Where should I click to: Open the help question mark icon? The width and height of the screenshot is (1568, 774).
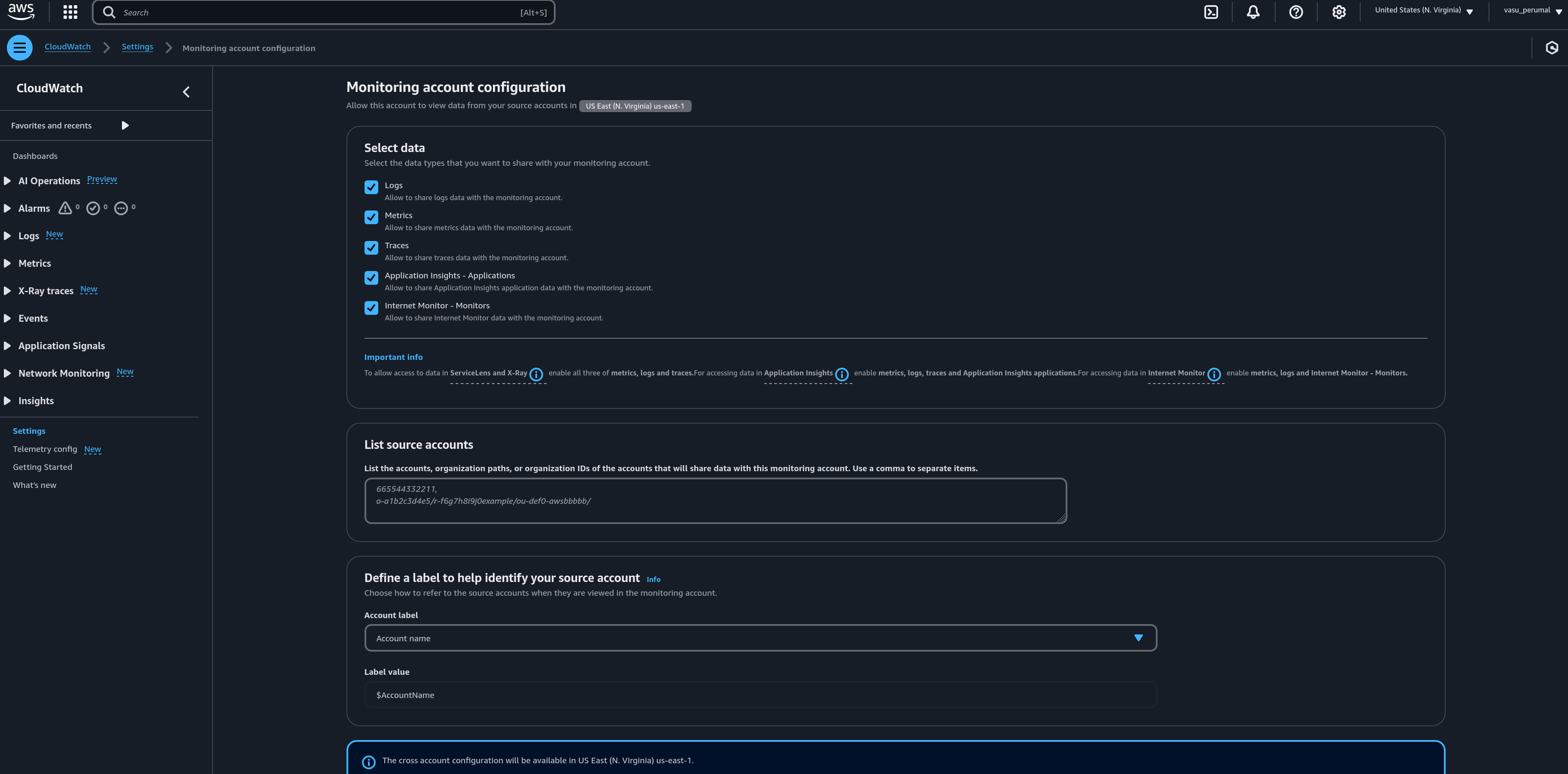[x=1296, y=12]
